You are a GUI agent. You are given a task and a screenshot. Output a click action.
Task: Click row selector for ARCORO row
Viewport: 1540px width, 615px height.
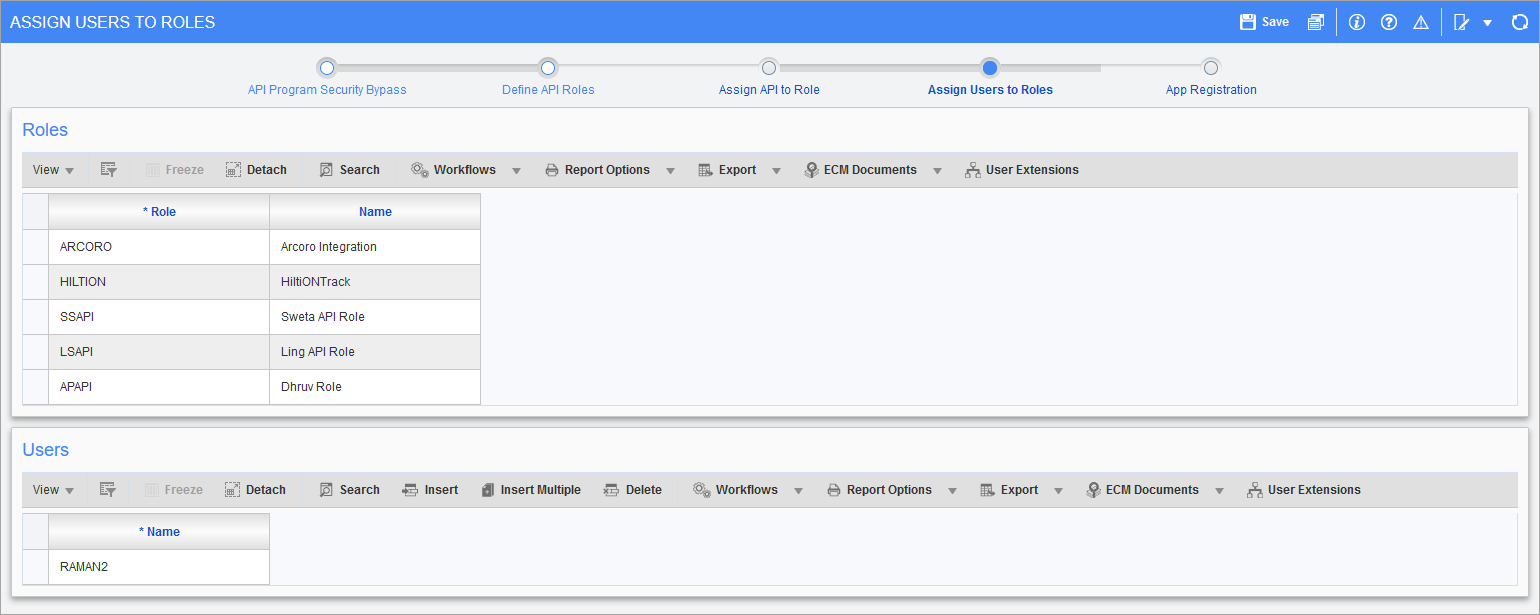(35, 247)
